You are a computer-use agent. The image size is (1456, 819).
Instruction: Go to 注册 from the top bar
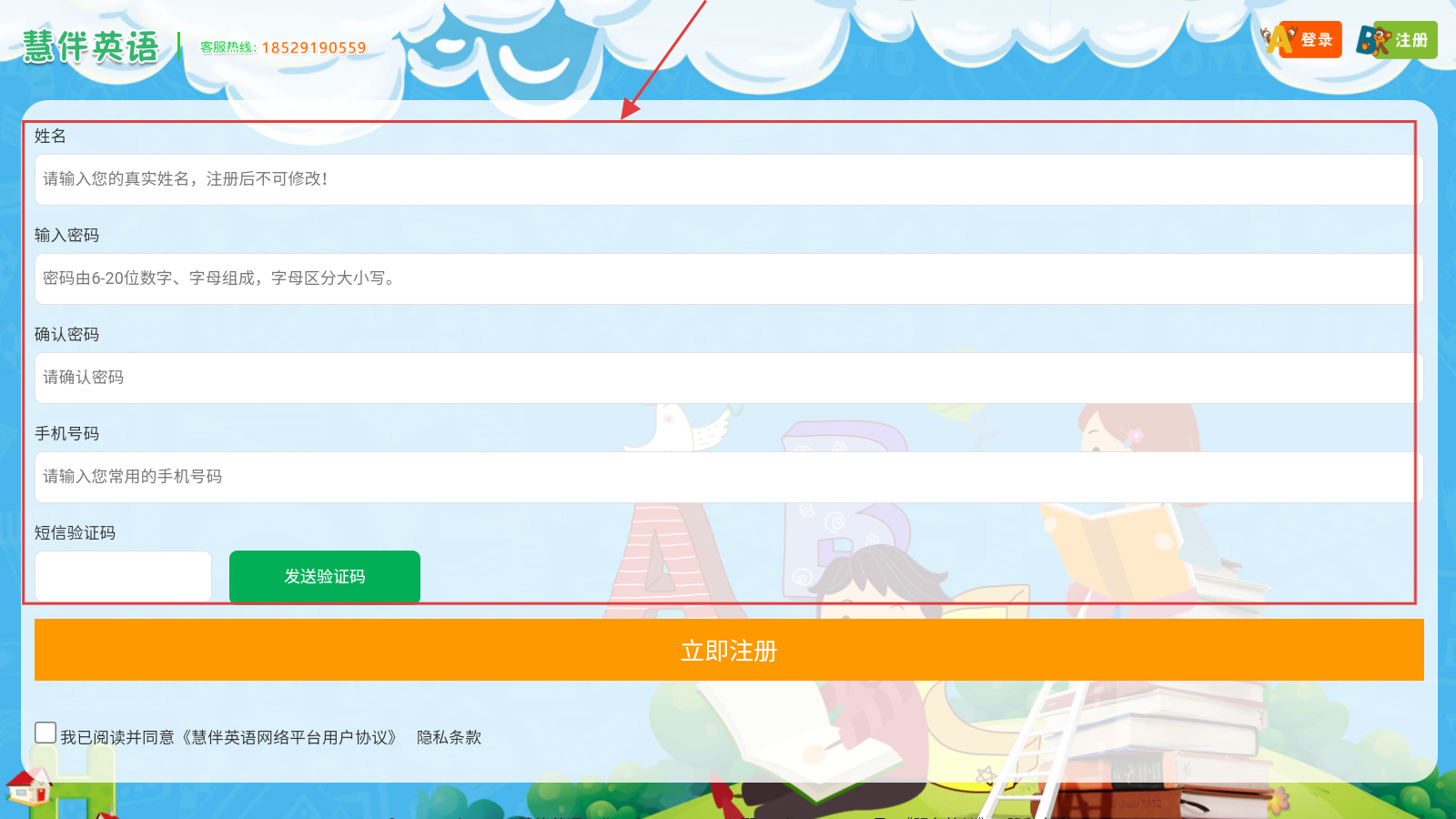pyautogui.click(x=1410, y=40)
